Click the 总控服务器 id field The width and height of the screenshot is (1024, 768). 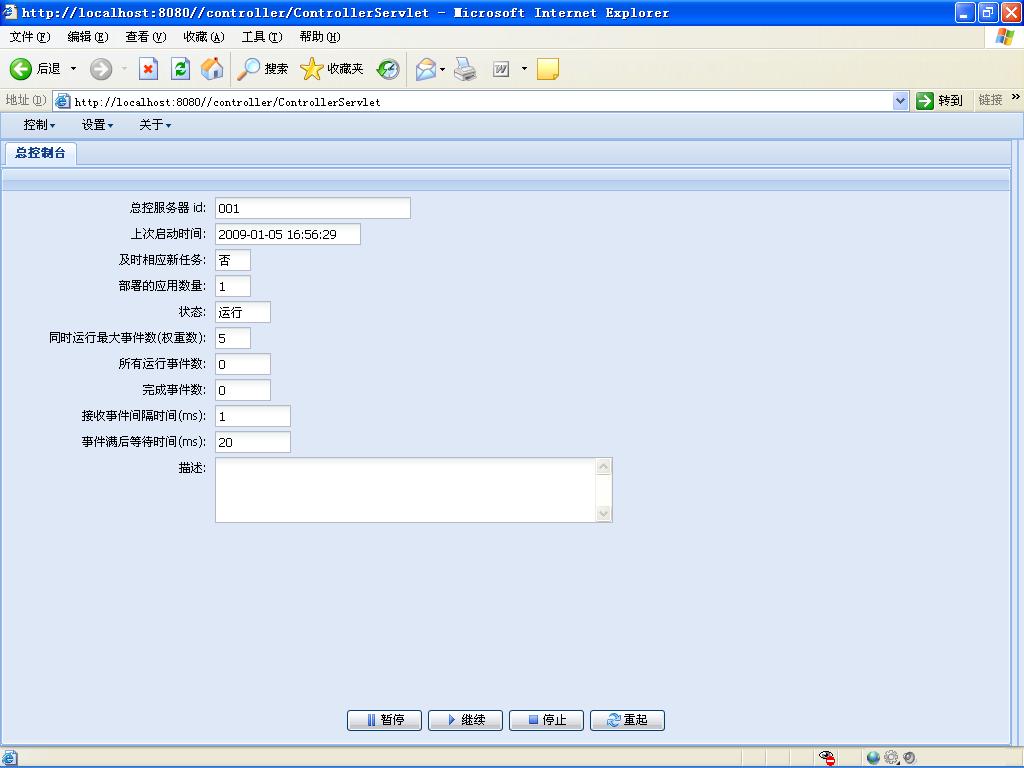pos(313,208)
